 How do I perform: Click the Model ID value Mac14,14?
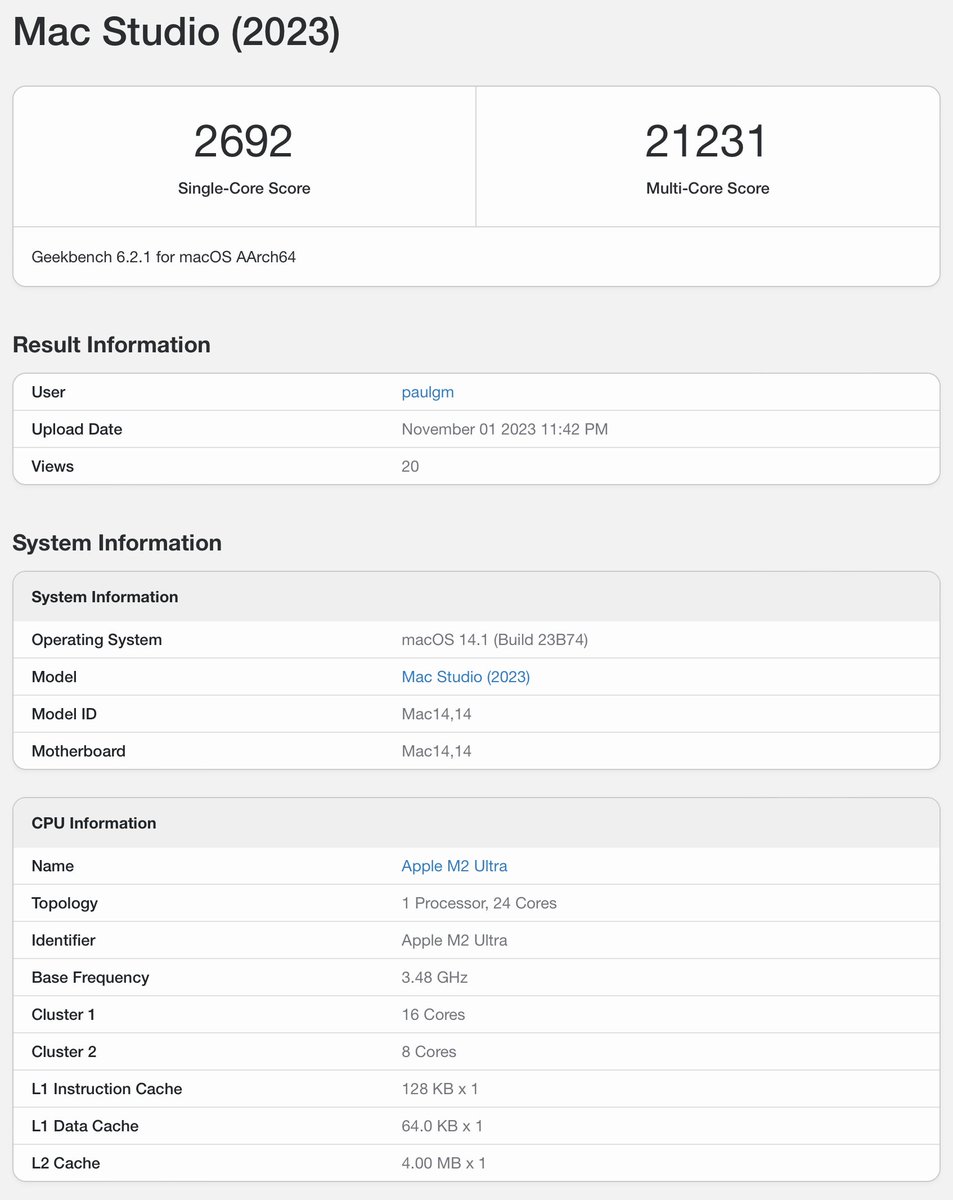coord(436,714)
